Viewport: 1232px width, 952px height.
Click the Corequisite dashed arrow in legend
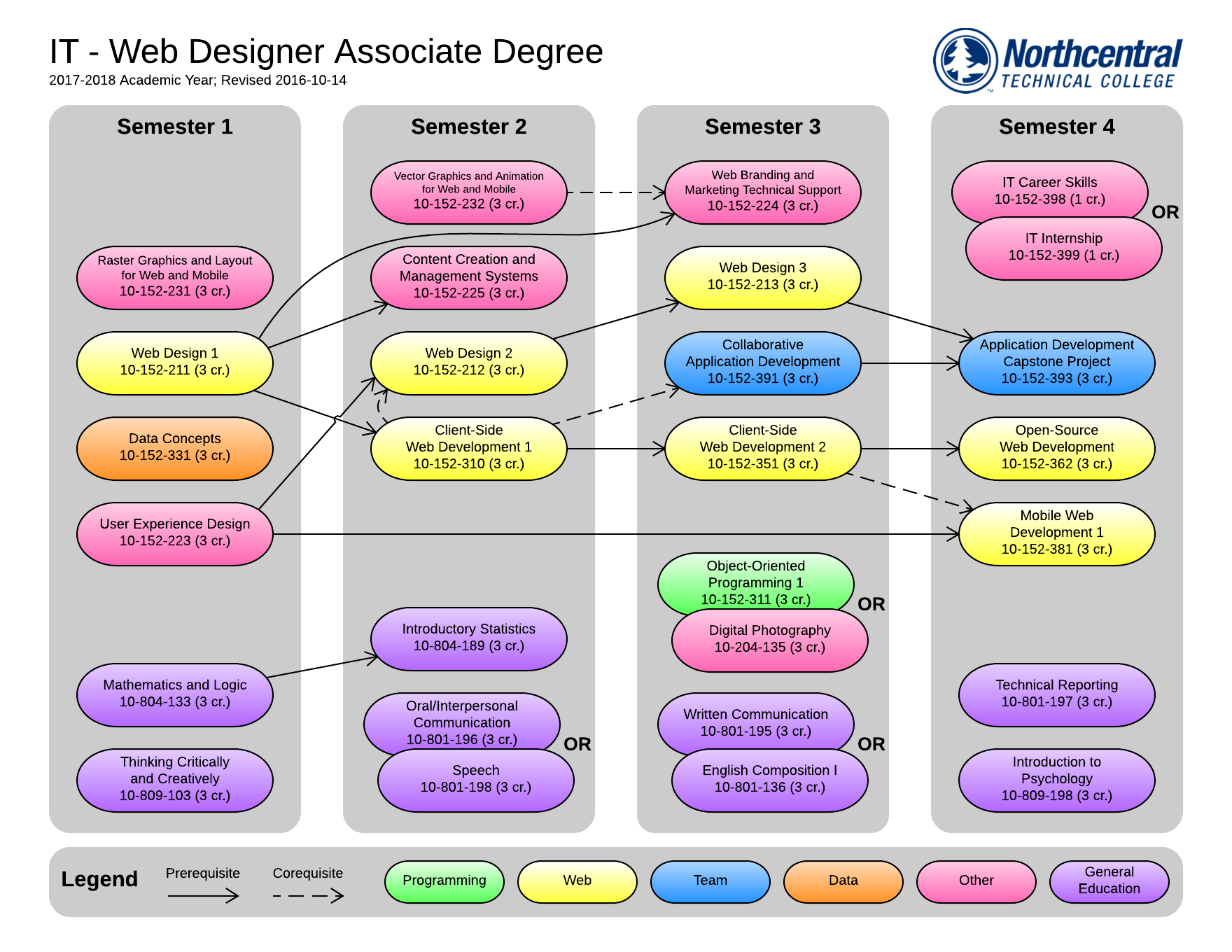pos(308,895)
